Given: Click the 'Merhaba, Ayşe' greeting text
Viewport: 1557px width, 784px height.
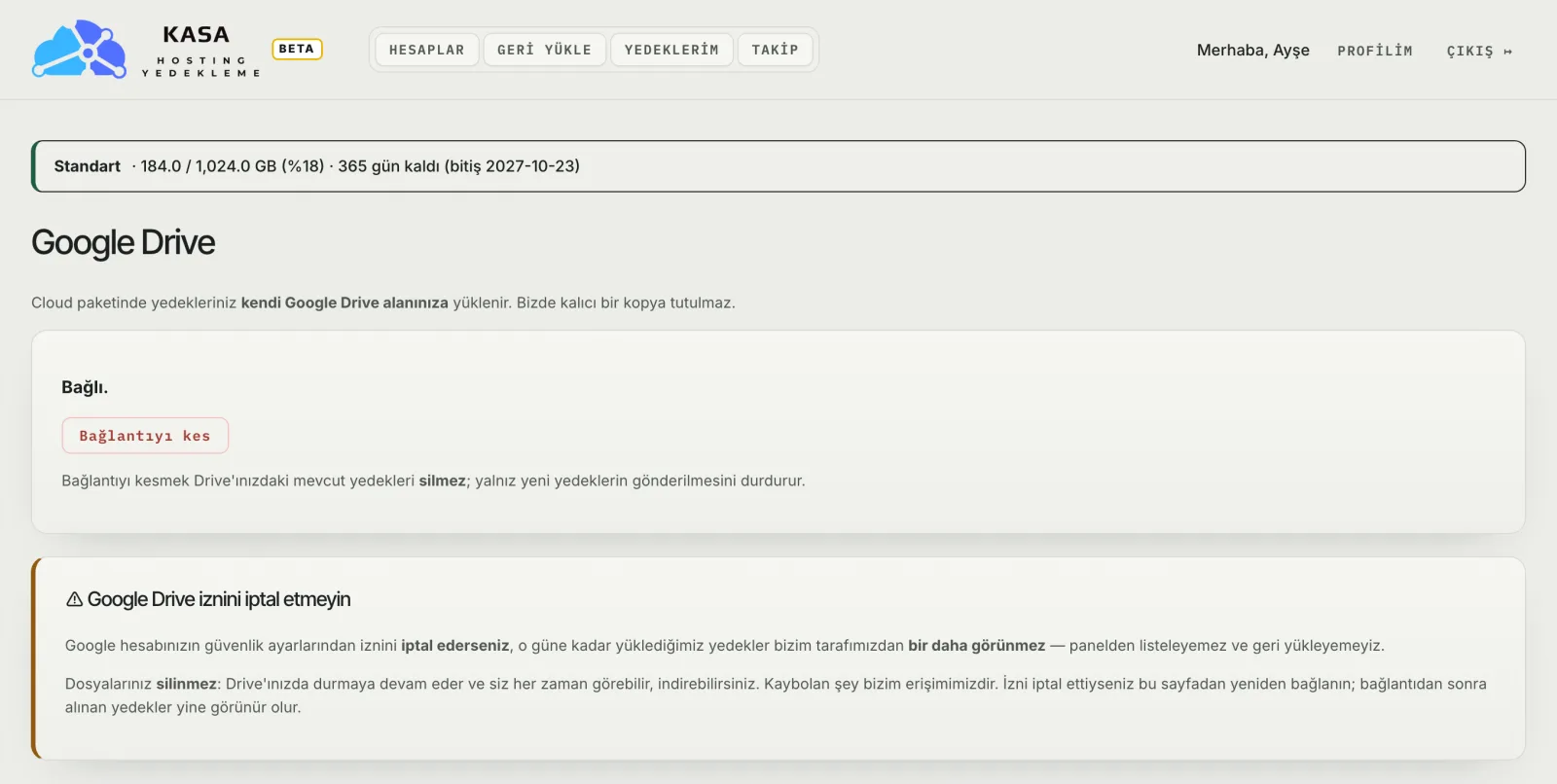Looking at the screenshot, I should coord(1253,51).
